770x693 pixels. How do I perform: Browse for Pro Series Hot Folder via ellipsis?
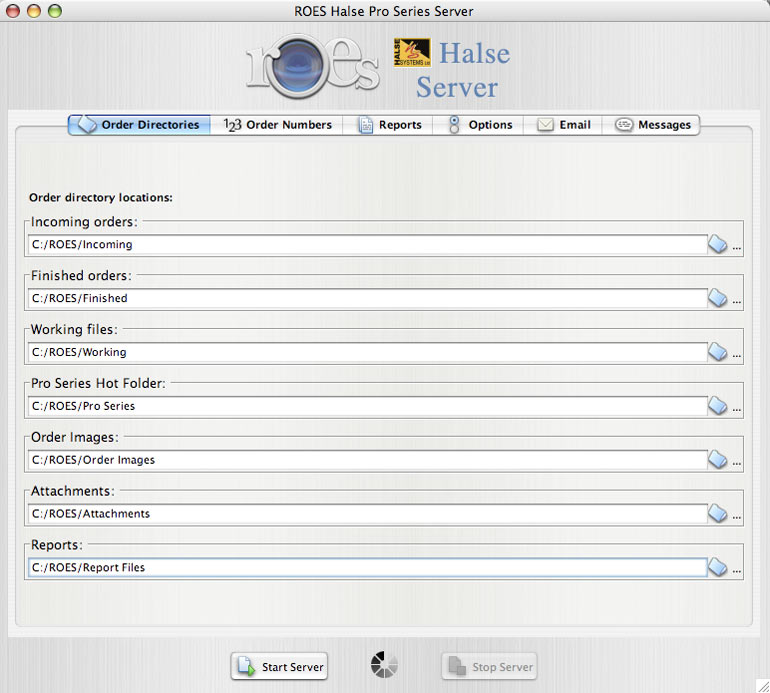pyautogui.click(x=737, y=410)
